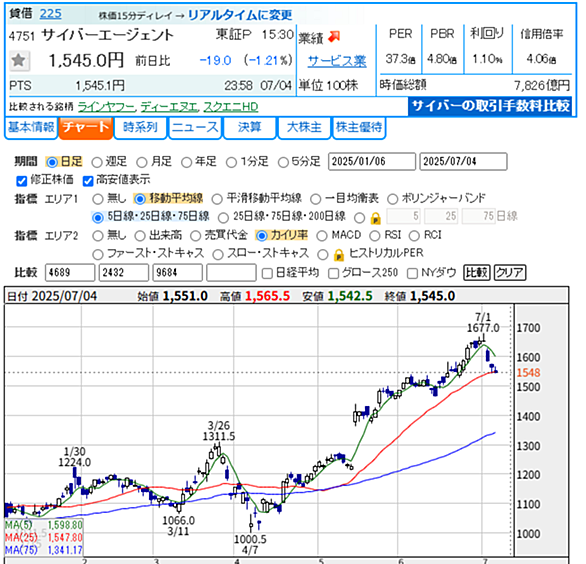This screenshot has height=564, width=586.
Task: Select MACD indicator radio
Action: click(x=321, y=236)
